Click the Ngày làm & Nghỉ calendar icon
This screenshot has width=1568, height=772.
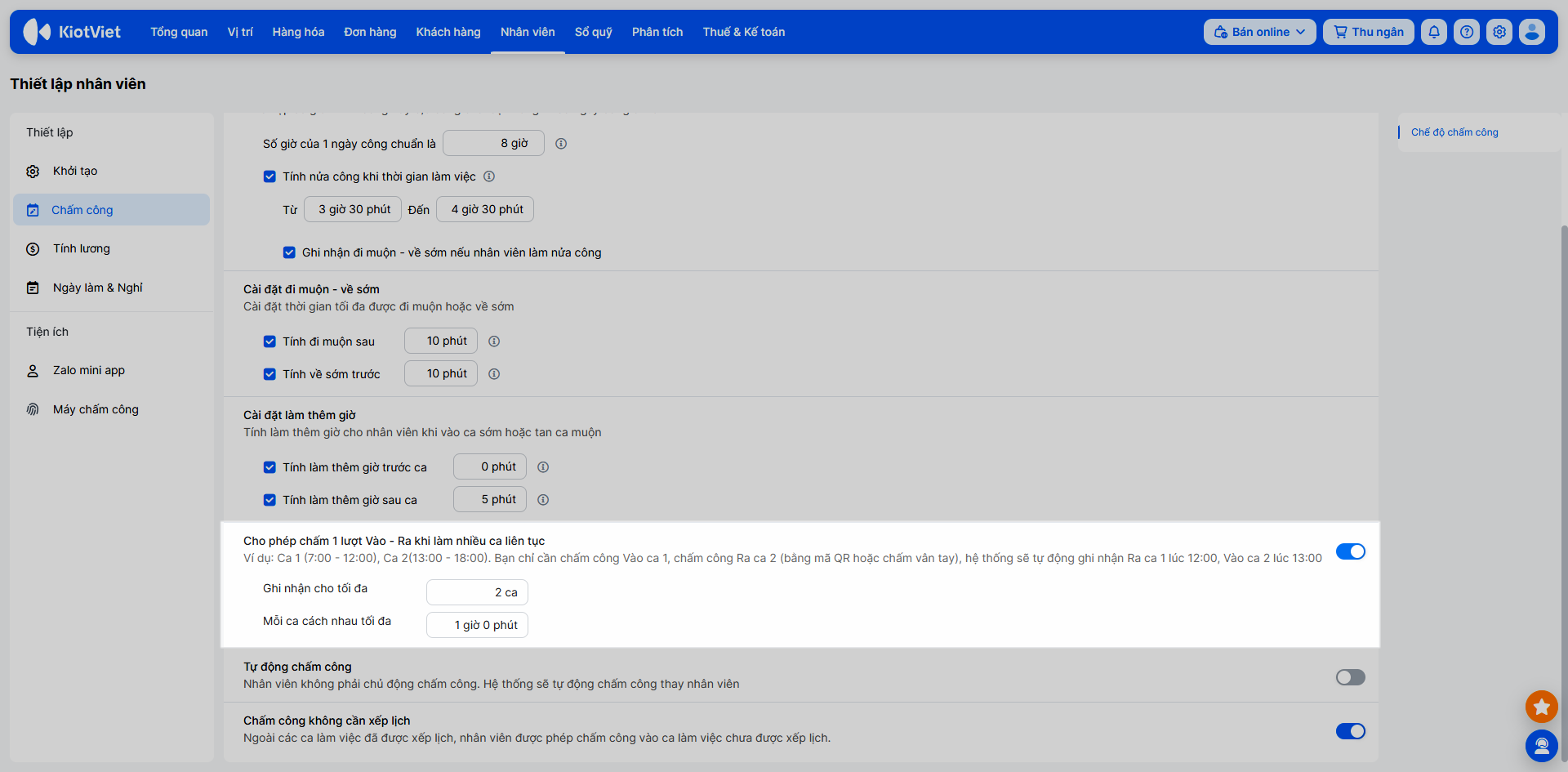point(33,288)
